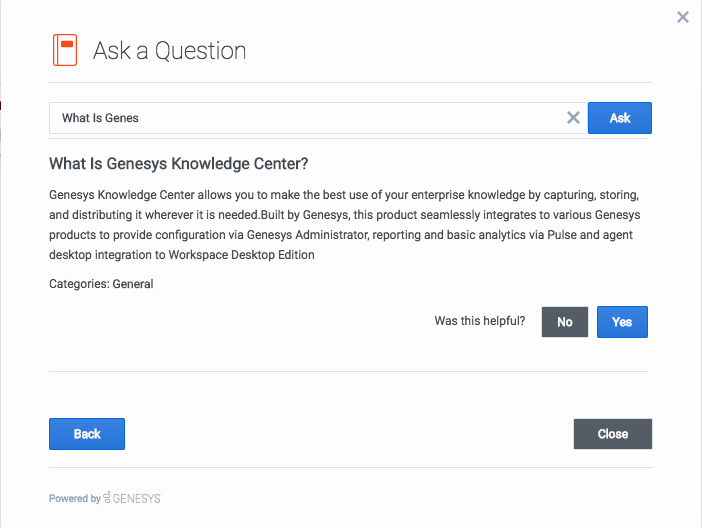Go back using the Back button
The width and height of the screenshot is (702, 528).
[87, 434]
